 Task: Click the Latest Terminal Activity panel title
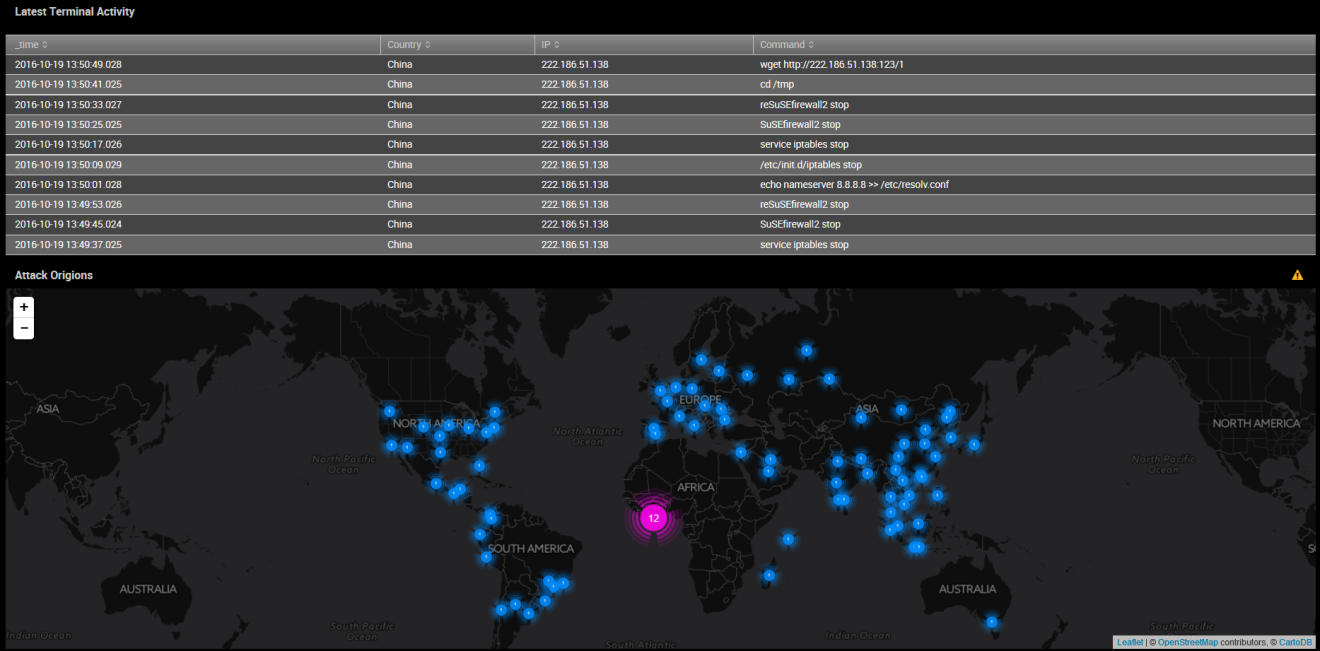(74, 12)
